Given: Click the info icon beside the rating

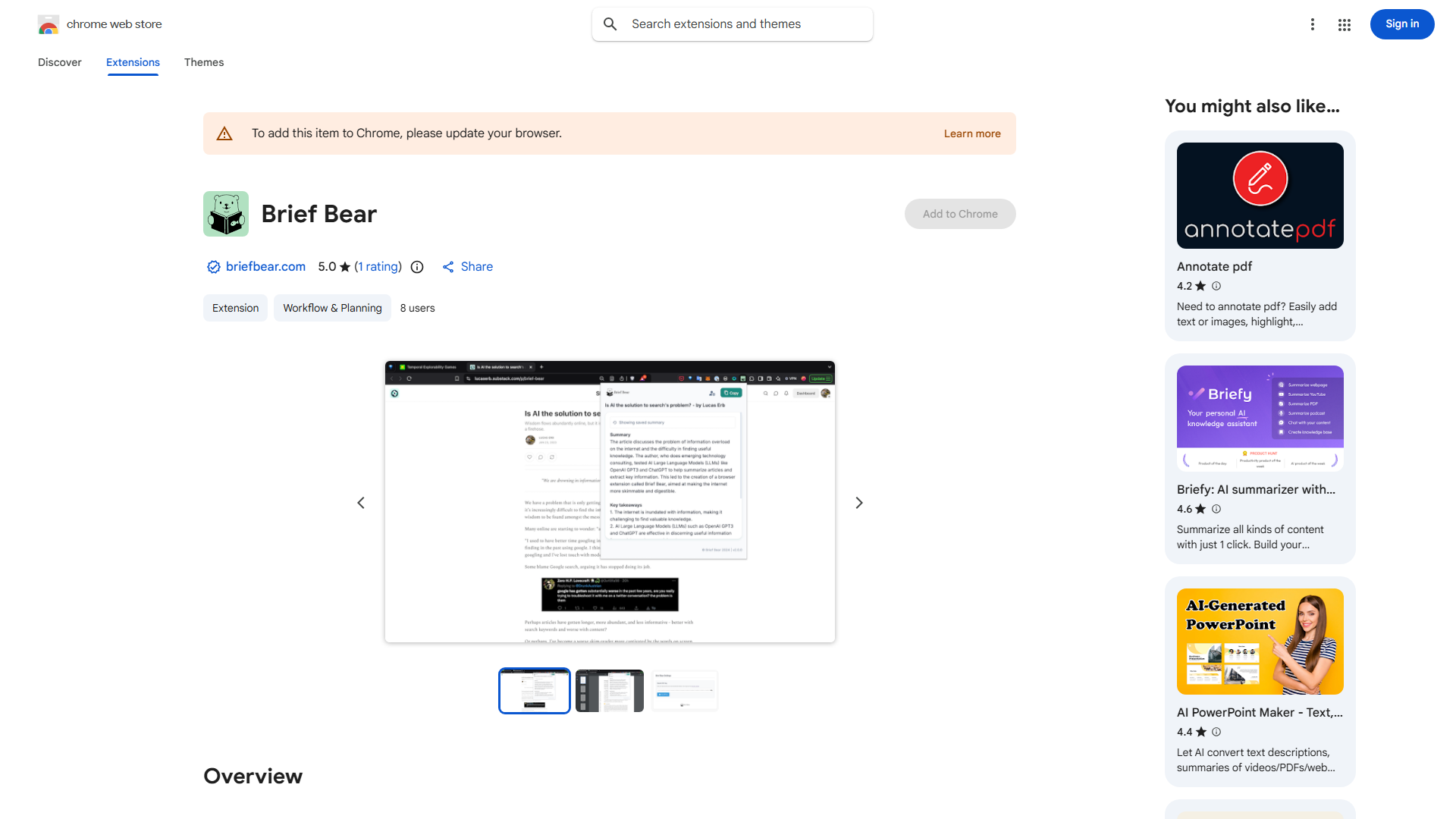Looking at the screenshot, I should [x=417, y=267].
